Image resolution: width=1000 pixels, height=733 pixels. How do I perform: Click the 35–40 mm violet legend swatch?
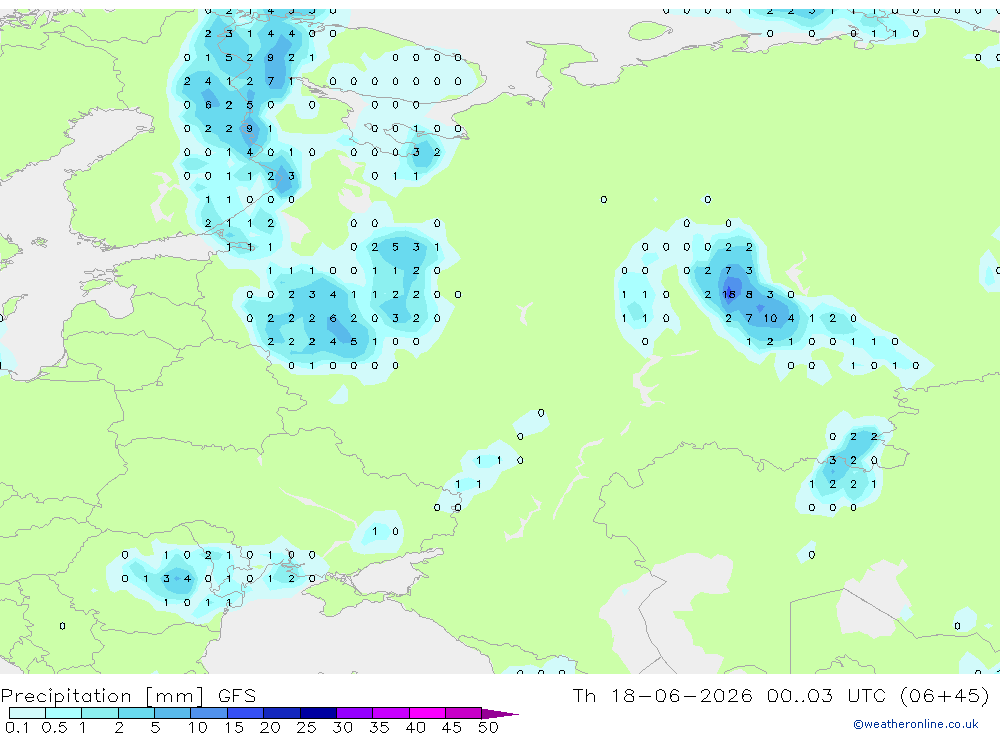[391, 713]
